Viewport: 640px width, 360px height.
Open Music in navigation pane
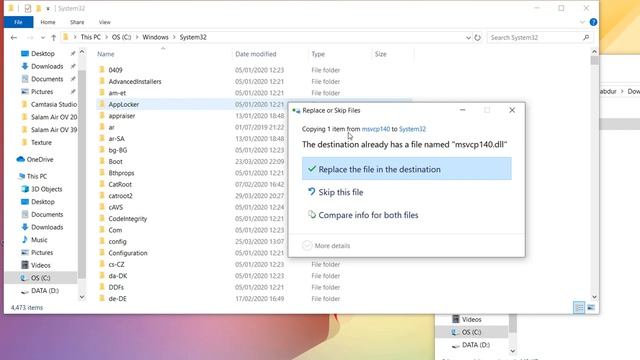pos(39,240)
